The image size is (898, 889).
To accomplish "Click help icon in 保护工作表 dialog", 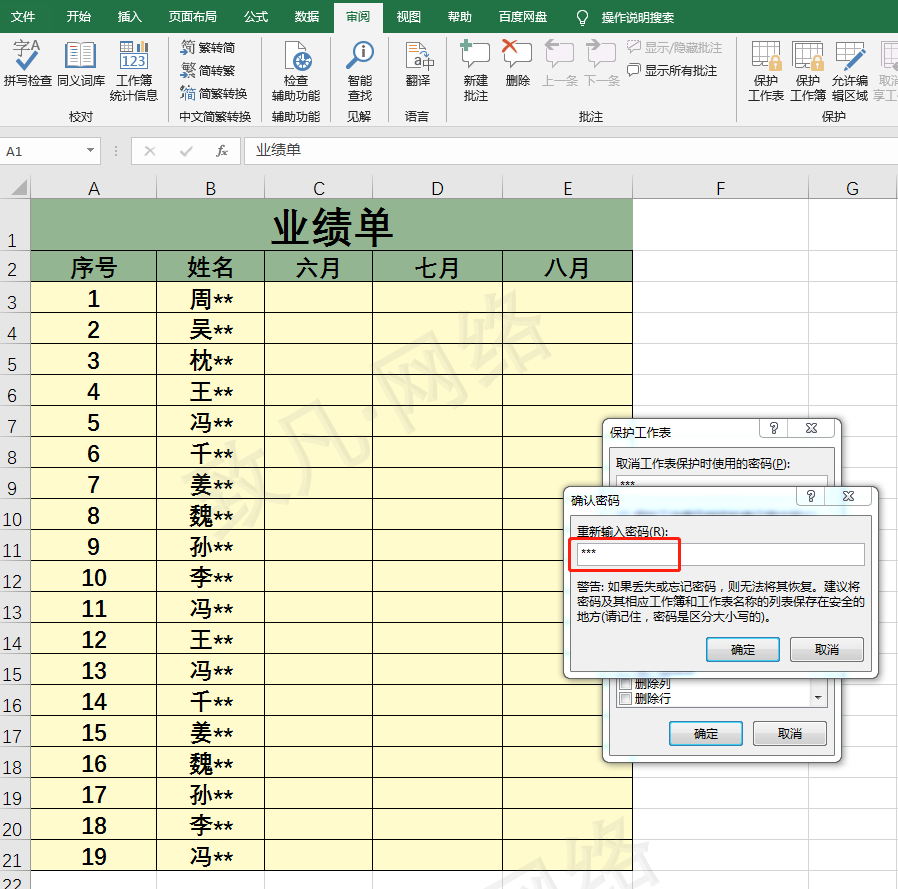I will pyautogui.click(x=774, y=428).
